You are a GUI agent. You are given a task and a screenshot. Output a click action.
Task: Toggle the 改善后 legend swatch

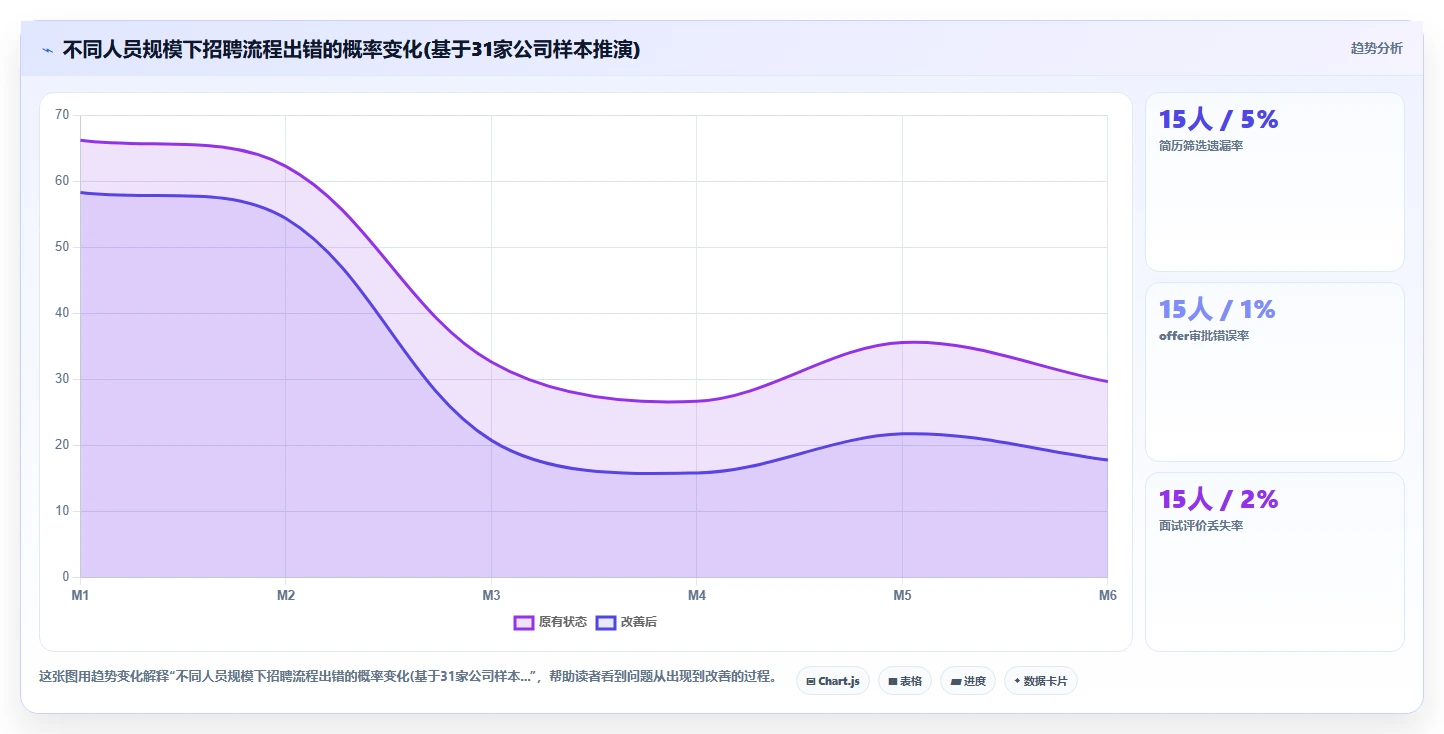pos(605,622)
